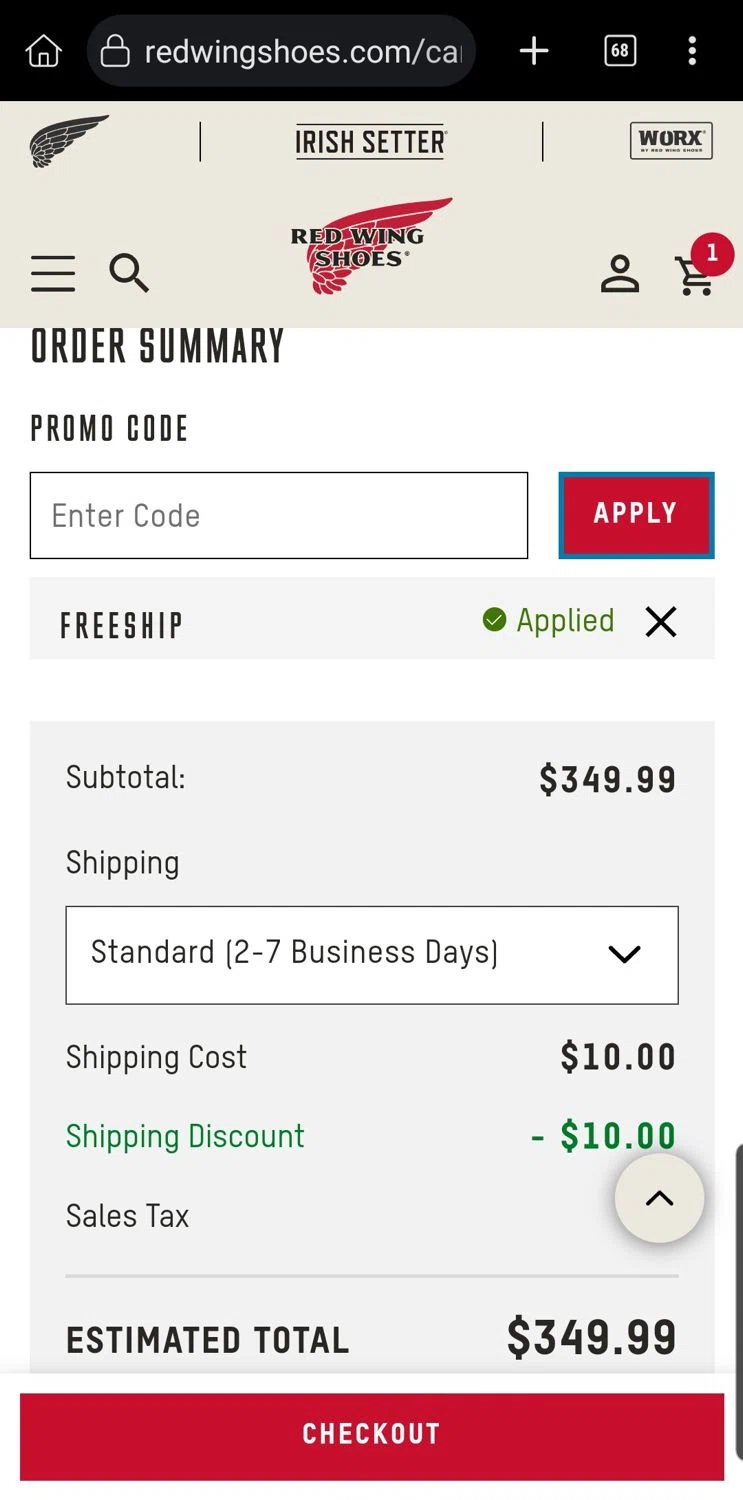Open the hamburger navigation menu
Screen dimensions: 743x1500
tap(53, 273)
